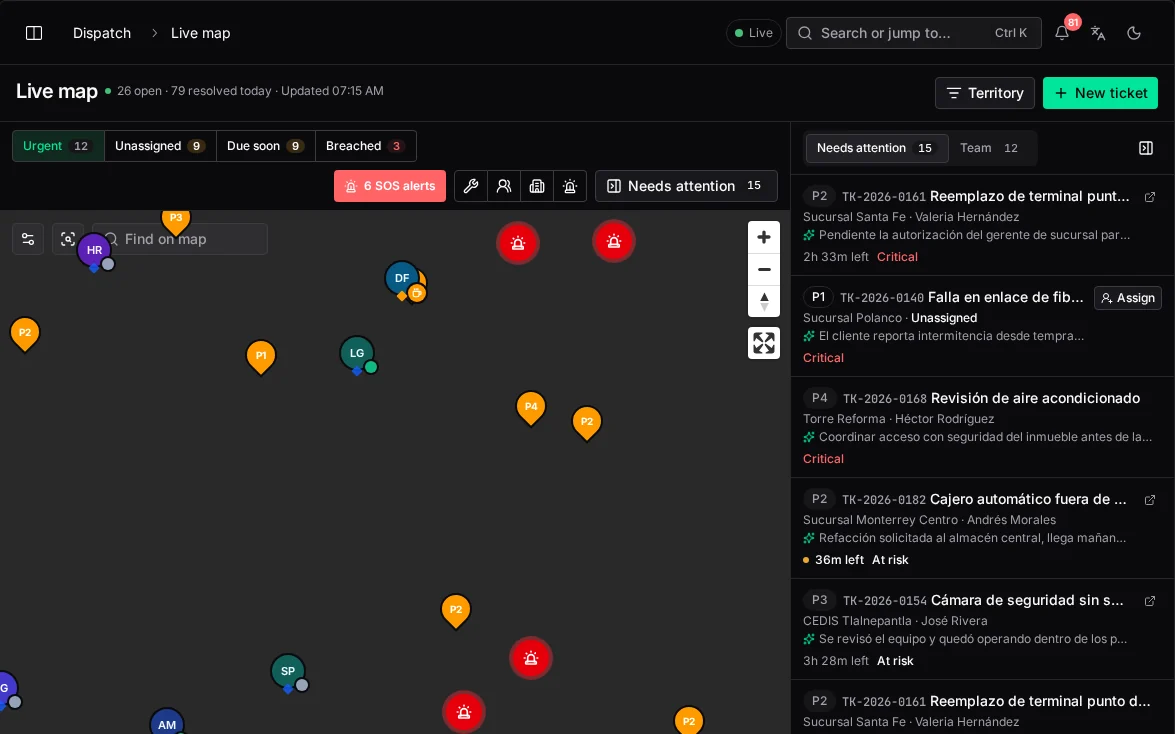The height and width of the screenshot is (734, 1175).
Task: Open ticket Cámara de seguridad sin s...
Action: point(1027,601)
